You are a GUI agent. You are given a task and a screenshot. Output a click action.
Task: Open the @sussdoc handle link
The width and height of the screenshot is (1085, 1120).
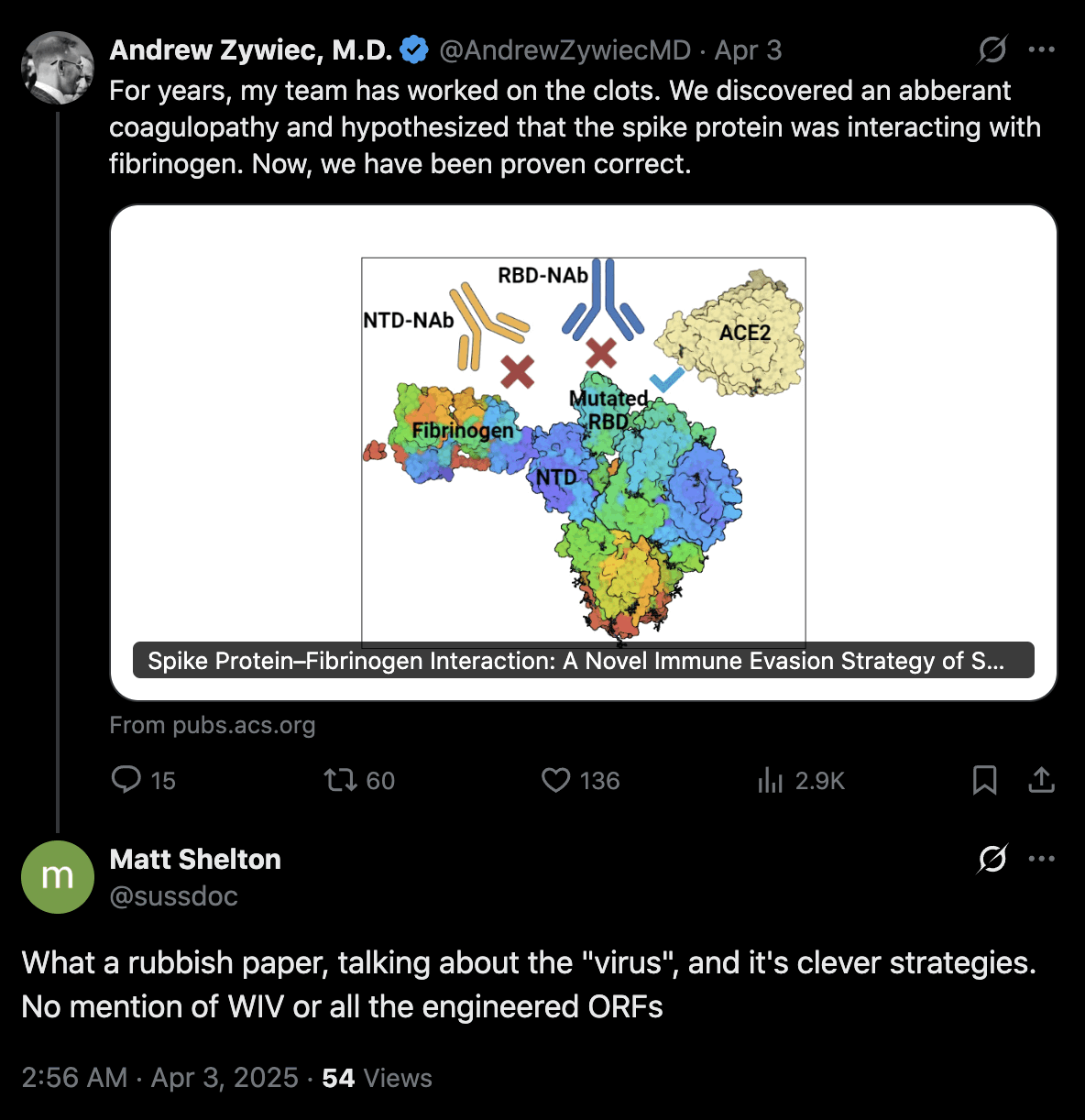[x=173, y=895]
